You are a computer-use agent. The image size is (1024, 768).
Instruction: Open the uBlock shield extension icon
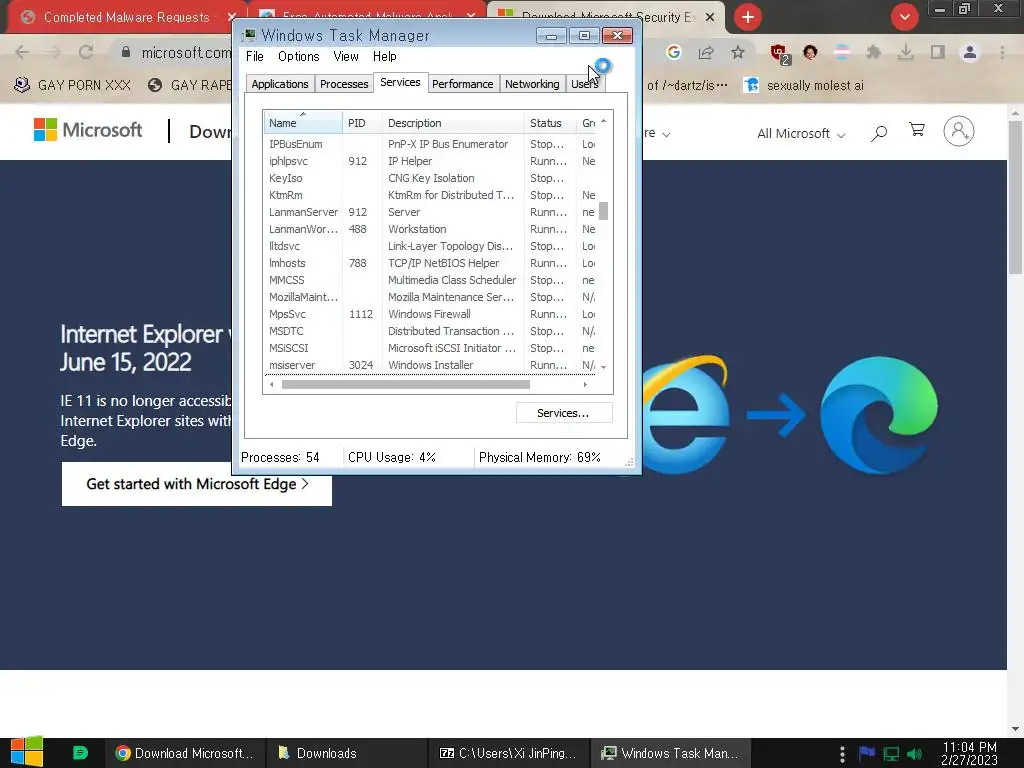tap(778, 53)
